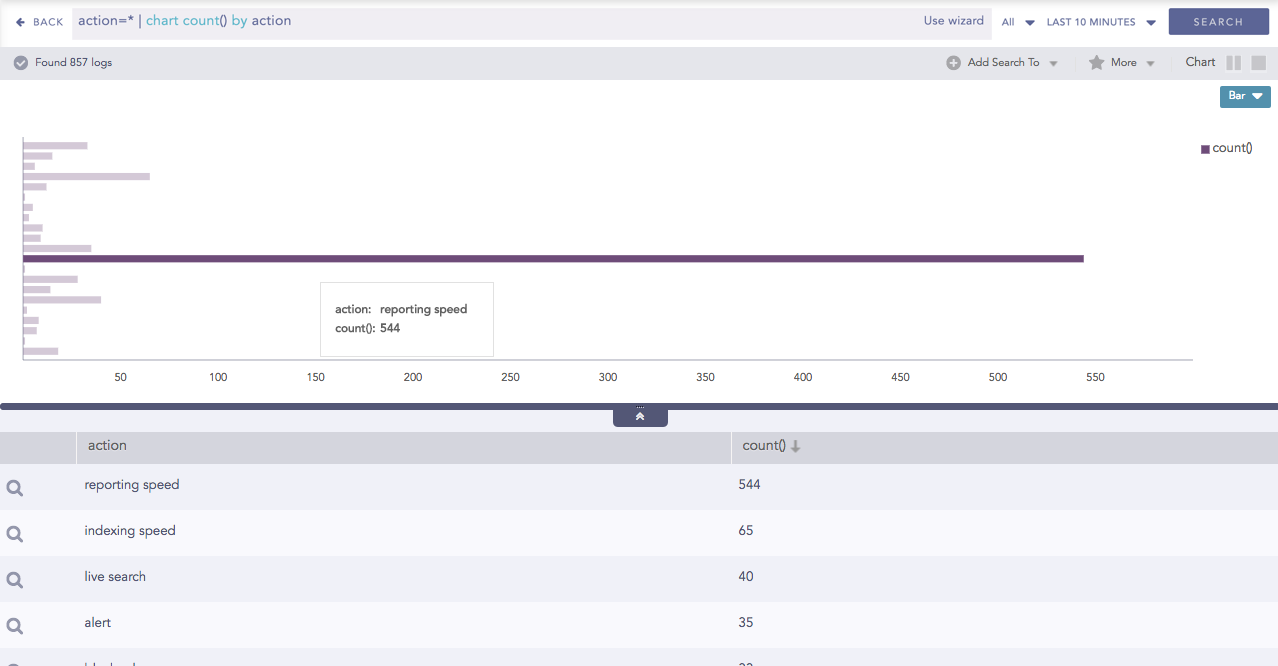Sort the table by action column header
Viewport: 1278px width, 666px height.
pos(107,446)
